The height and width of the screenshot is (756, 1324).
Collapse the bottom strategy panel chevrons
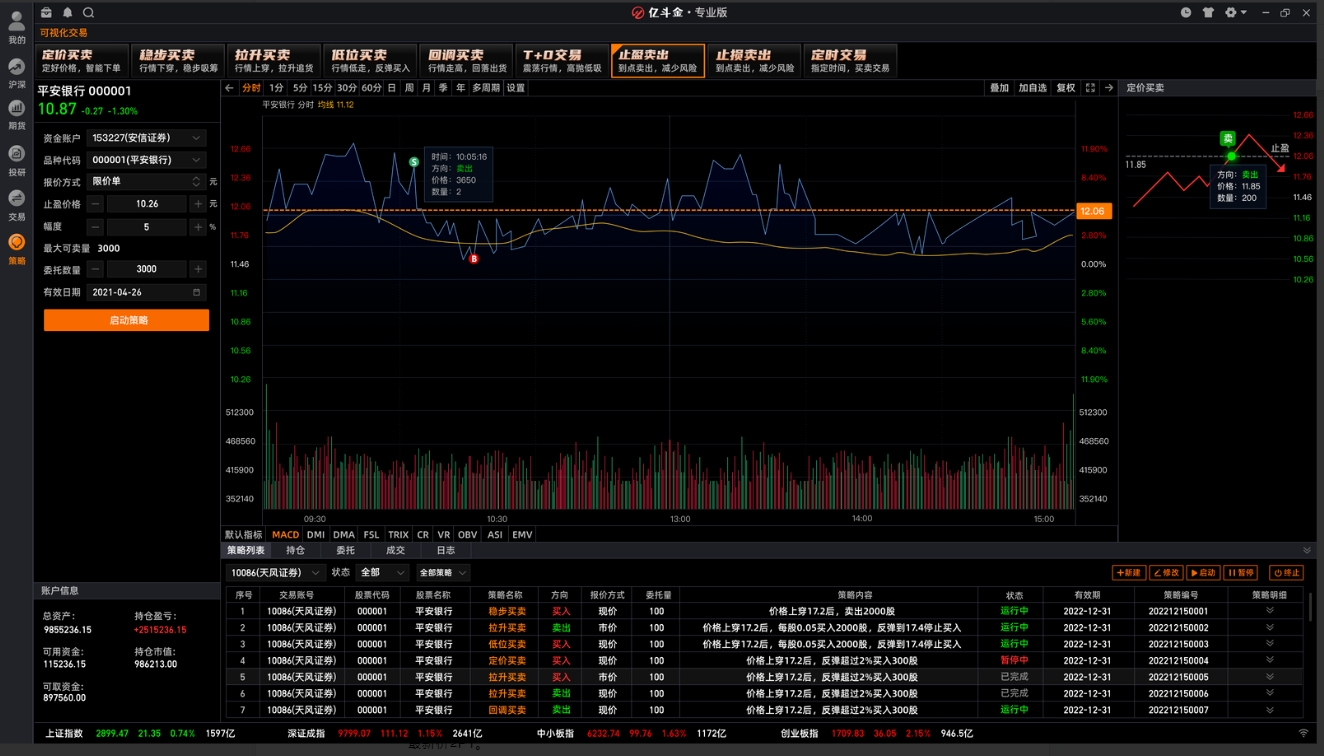pos(1307,550)
